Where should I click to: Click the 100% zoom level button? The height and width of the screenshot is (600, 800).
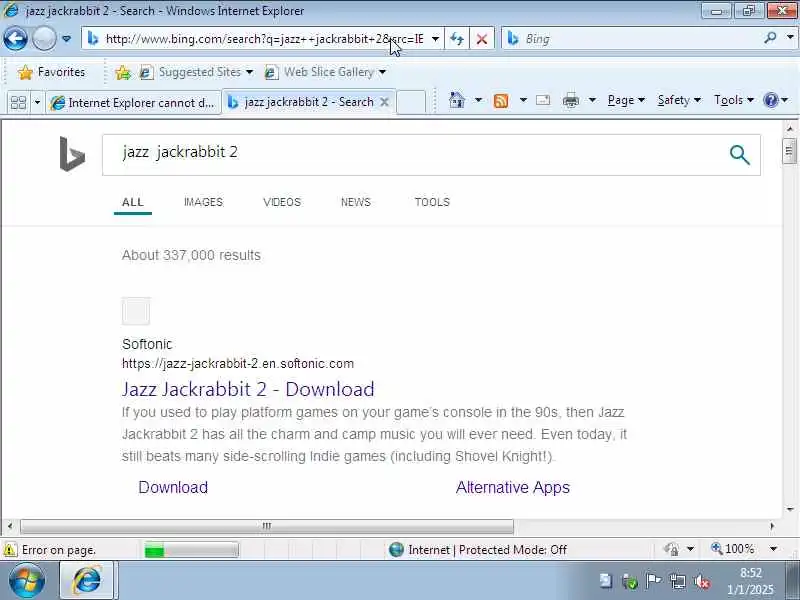pos(733,549)
